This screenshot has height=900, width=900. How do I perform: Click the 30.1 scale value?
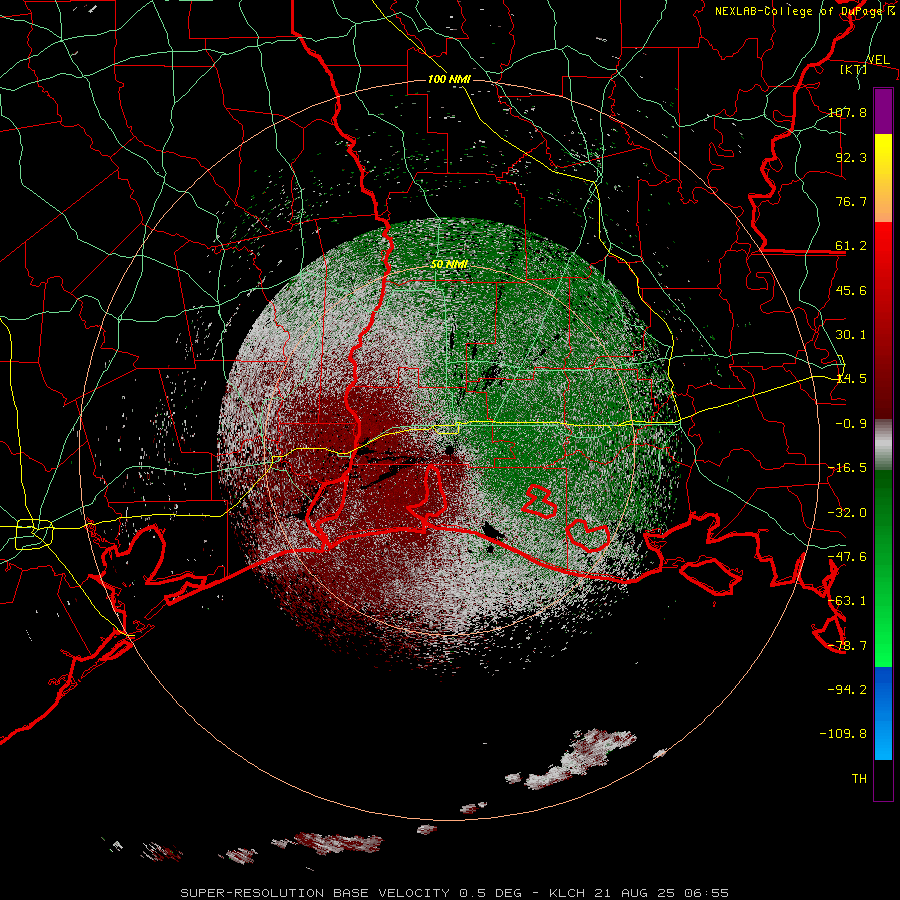(x=851, y=334)
